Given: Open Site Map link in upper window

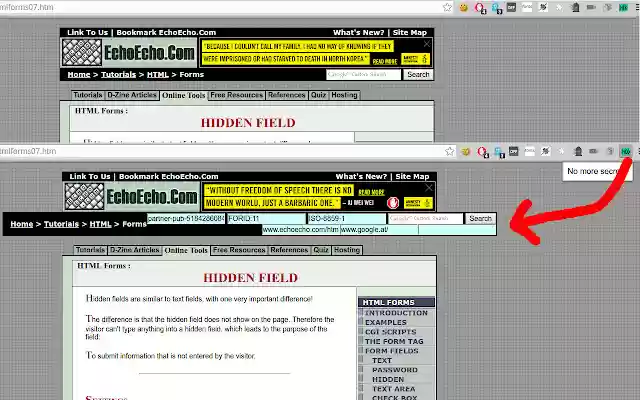Looking at the screenshot, I should click(x=410, y=32).
